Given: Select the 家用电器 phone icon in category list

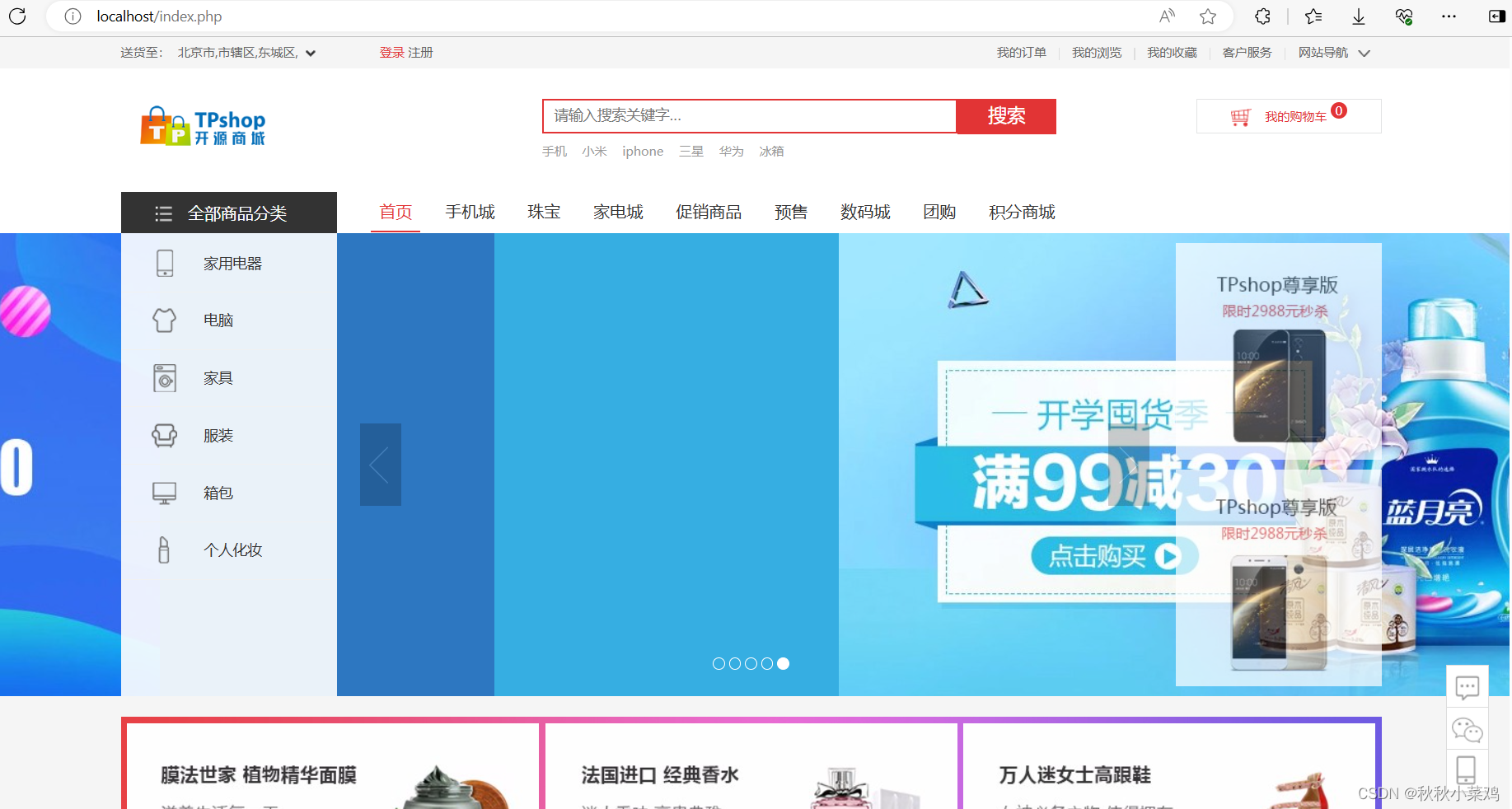Looking at the screenshot, I should point(164,263).
